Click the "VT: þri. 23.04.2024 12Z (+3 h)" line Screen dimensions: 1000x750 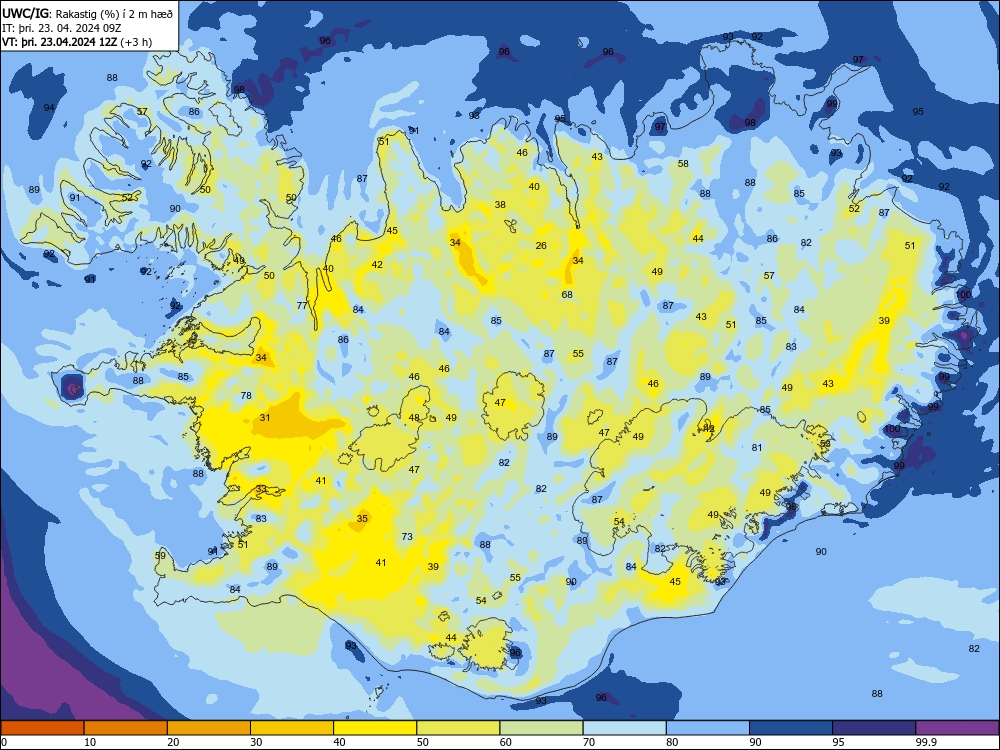click(x=77, y=42)
